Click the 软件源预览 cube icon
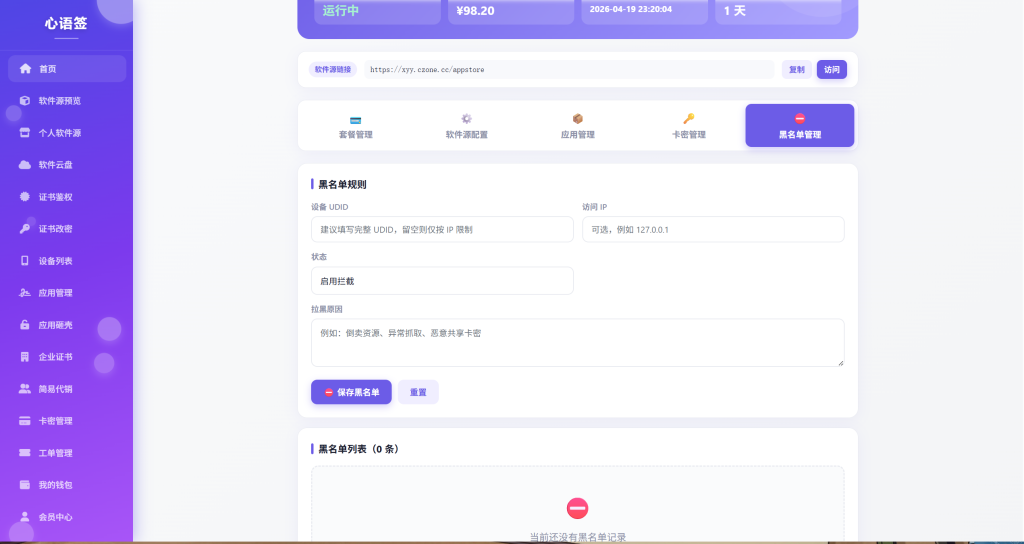Viewport: 1024px width, 544px height. 25,101
